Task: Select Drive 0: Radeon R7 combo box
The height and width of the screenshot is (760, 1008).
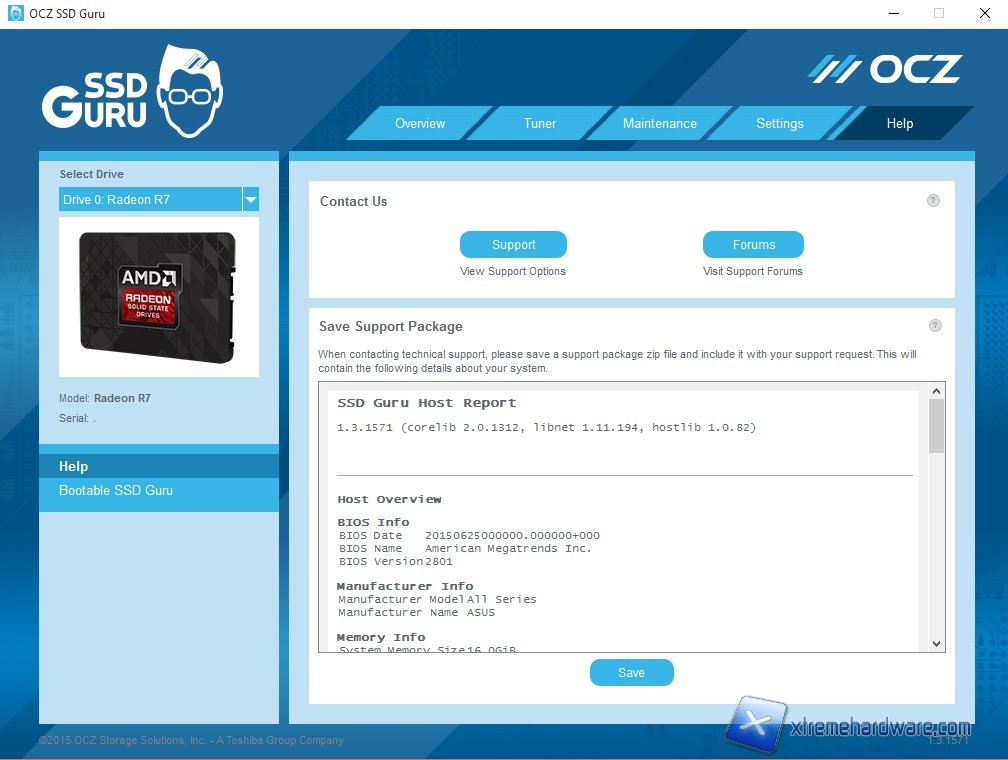Action: pos(150,200)
